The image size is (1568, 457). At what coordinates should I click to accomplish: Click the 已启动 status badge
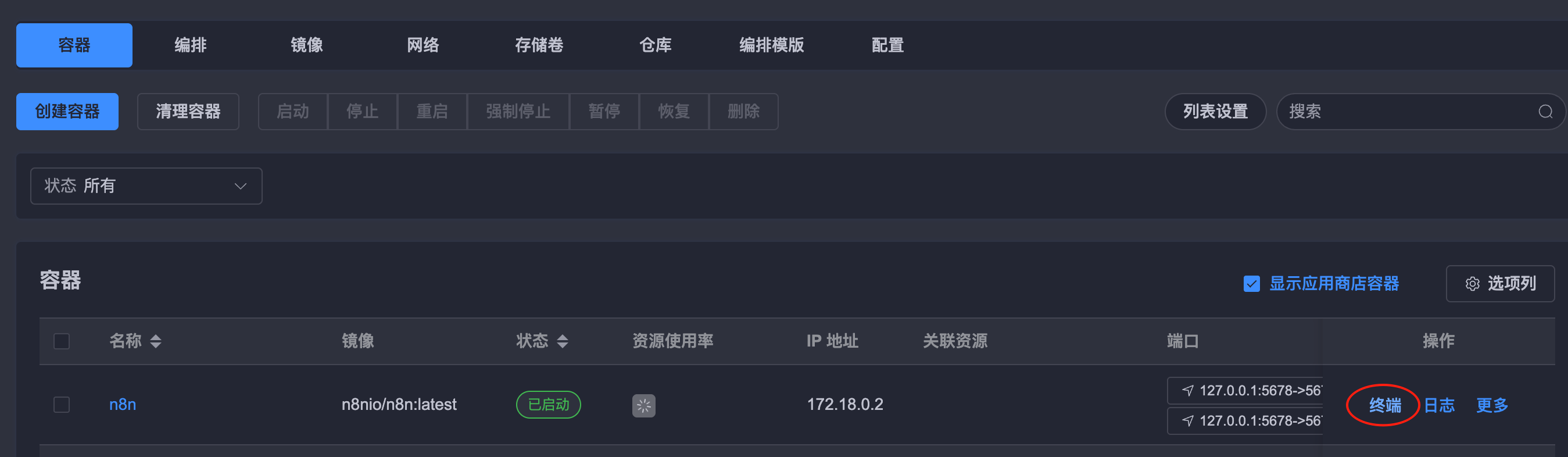[549, 405]
